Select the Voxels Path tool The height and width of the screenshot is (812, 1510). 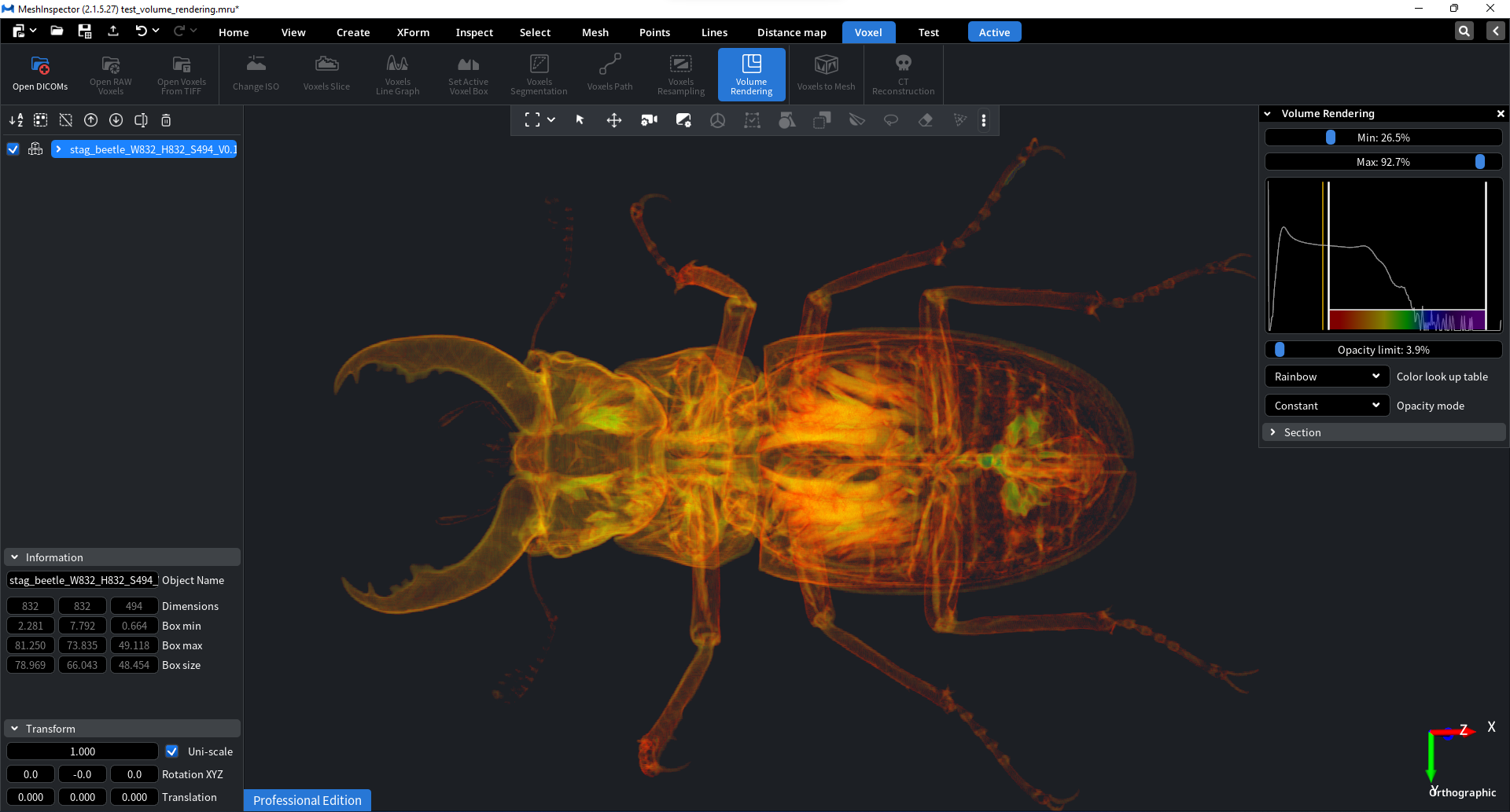pos(610,74)
